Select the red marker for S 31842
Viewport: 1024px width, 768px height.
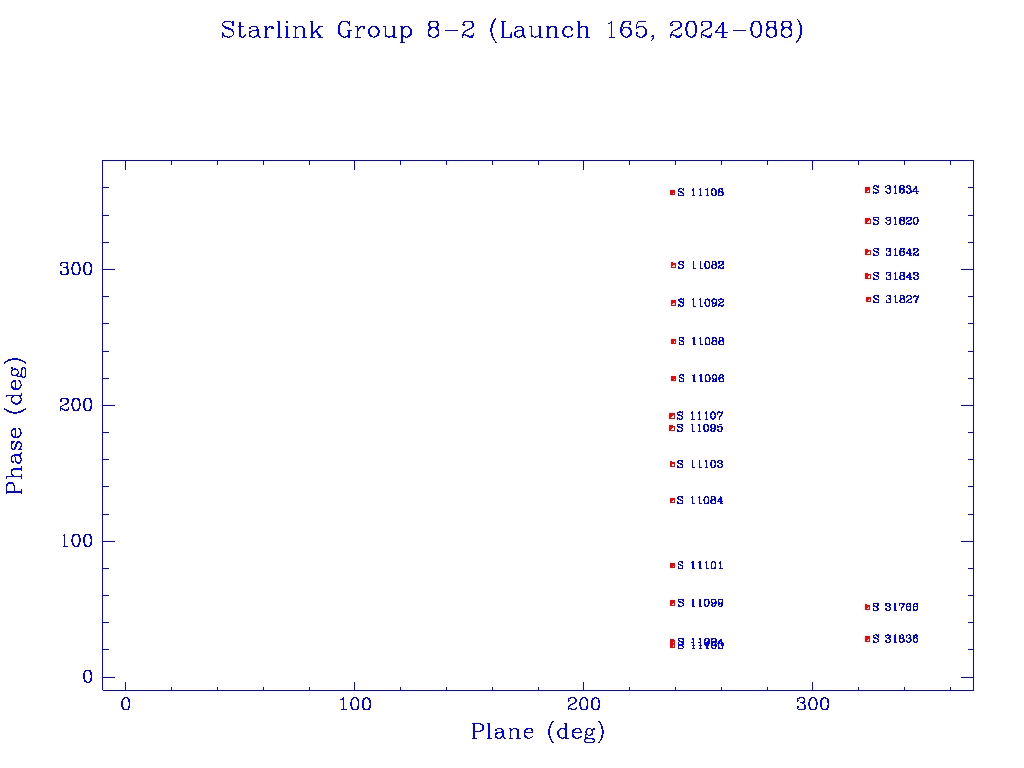point(868,252)
